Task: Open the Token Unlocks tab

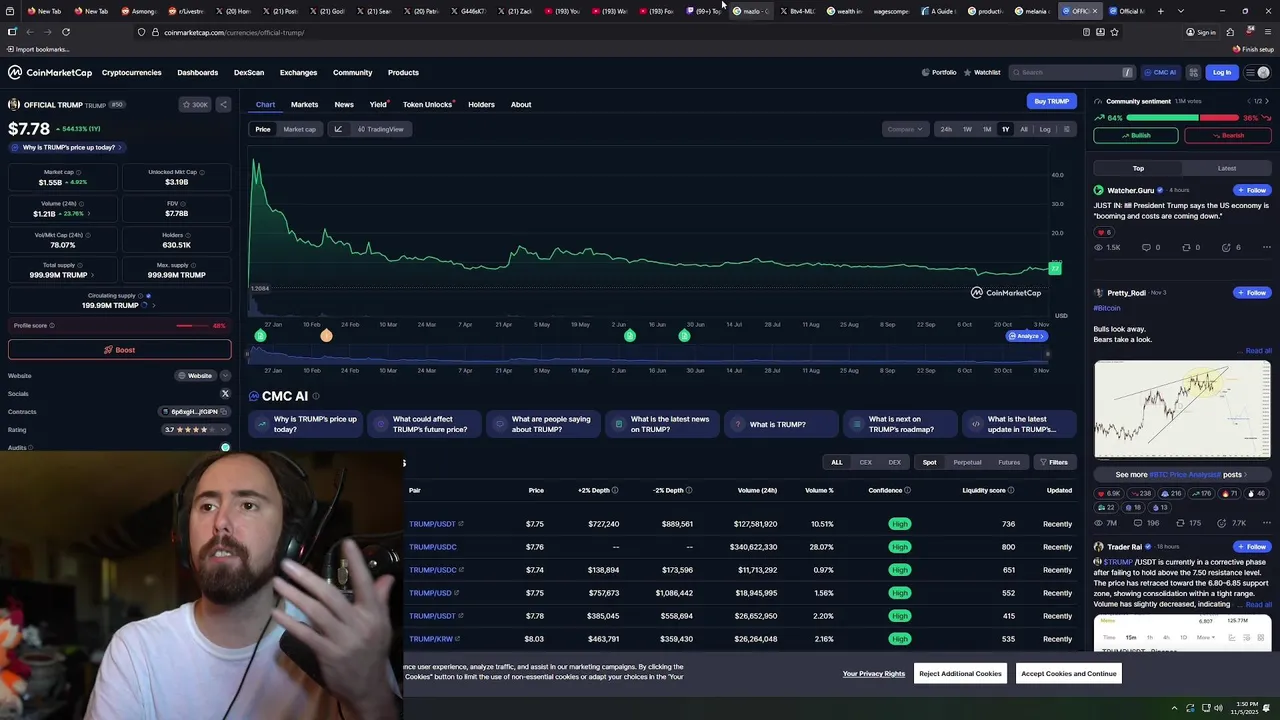Action: [428, 104]
